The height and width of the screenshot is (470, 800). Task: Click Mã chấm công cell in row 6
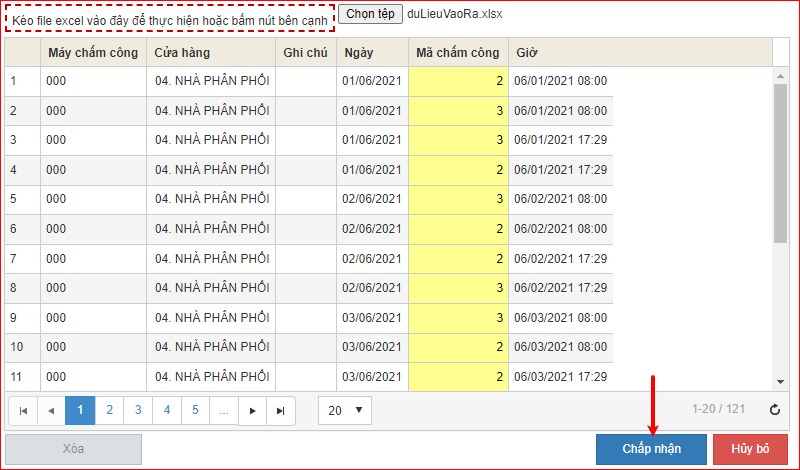tap(458, 229)
